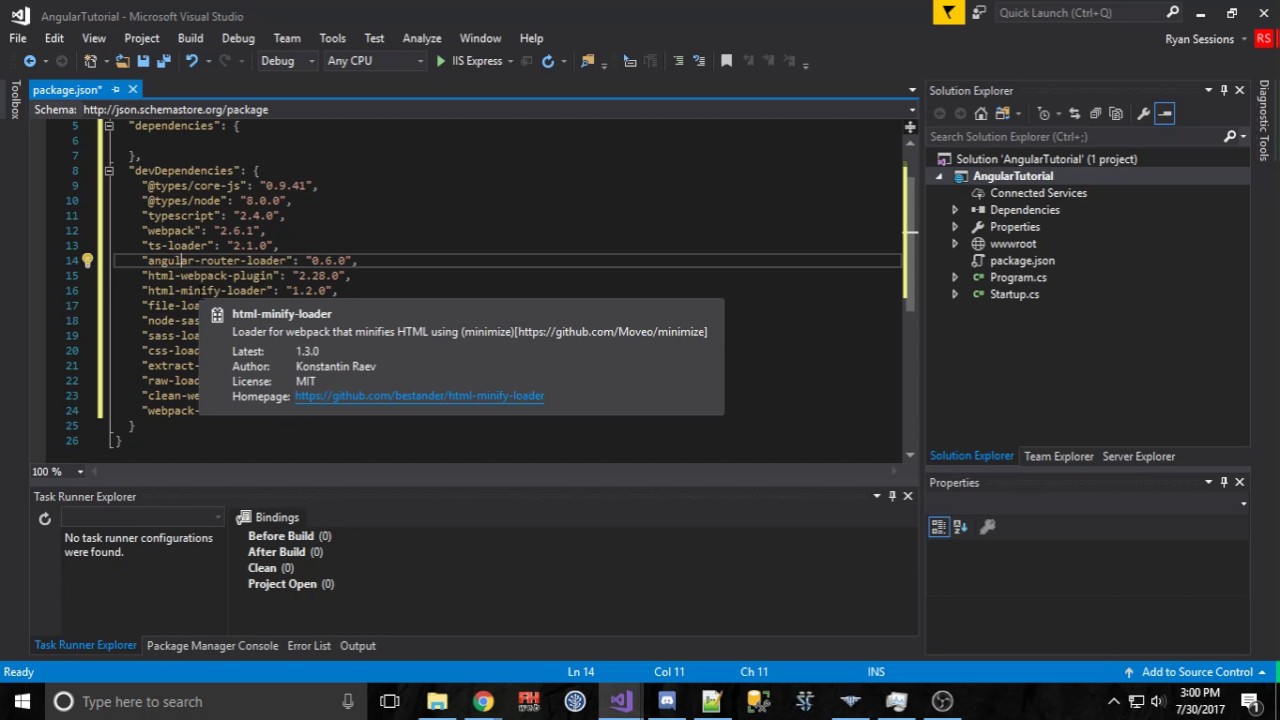Click the Open File folder icon

click(x=122, y=61)
